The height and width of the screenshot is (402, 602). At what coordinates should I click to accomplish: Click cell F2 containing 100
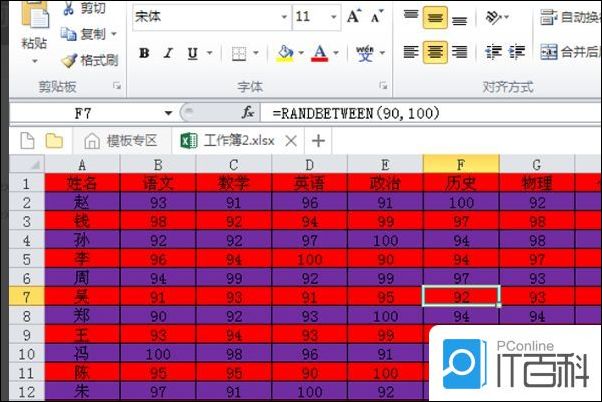tap(461, 202)
